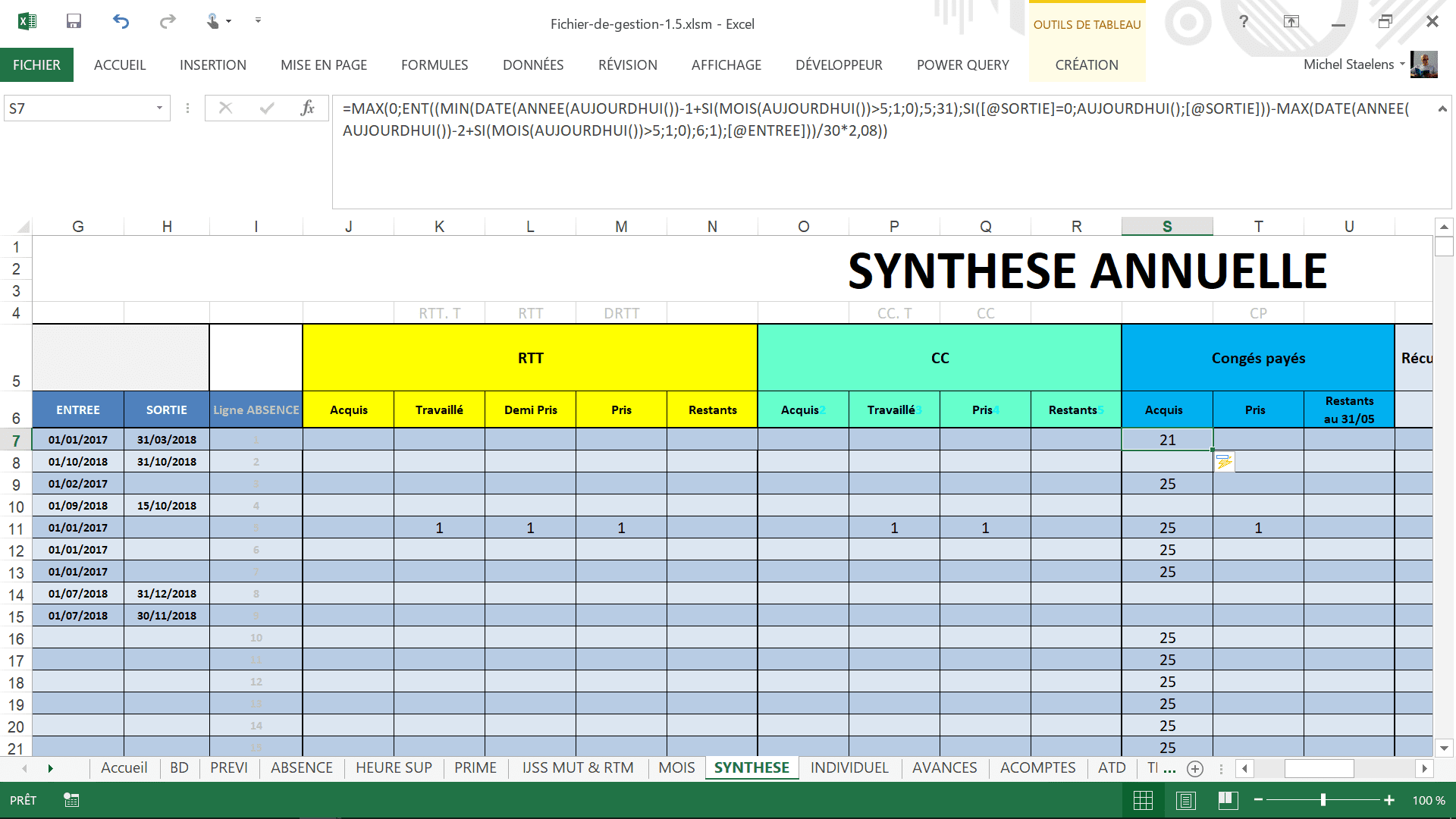Click the zoom in plus button
The width and height of the screenshot is (1456, 819).
1389,800
